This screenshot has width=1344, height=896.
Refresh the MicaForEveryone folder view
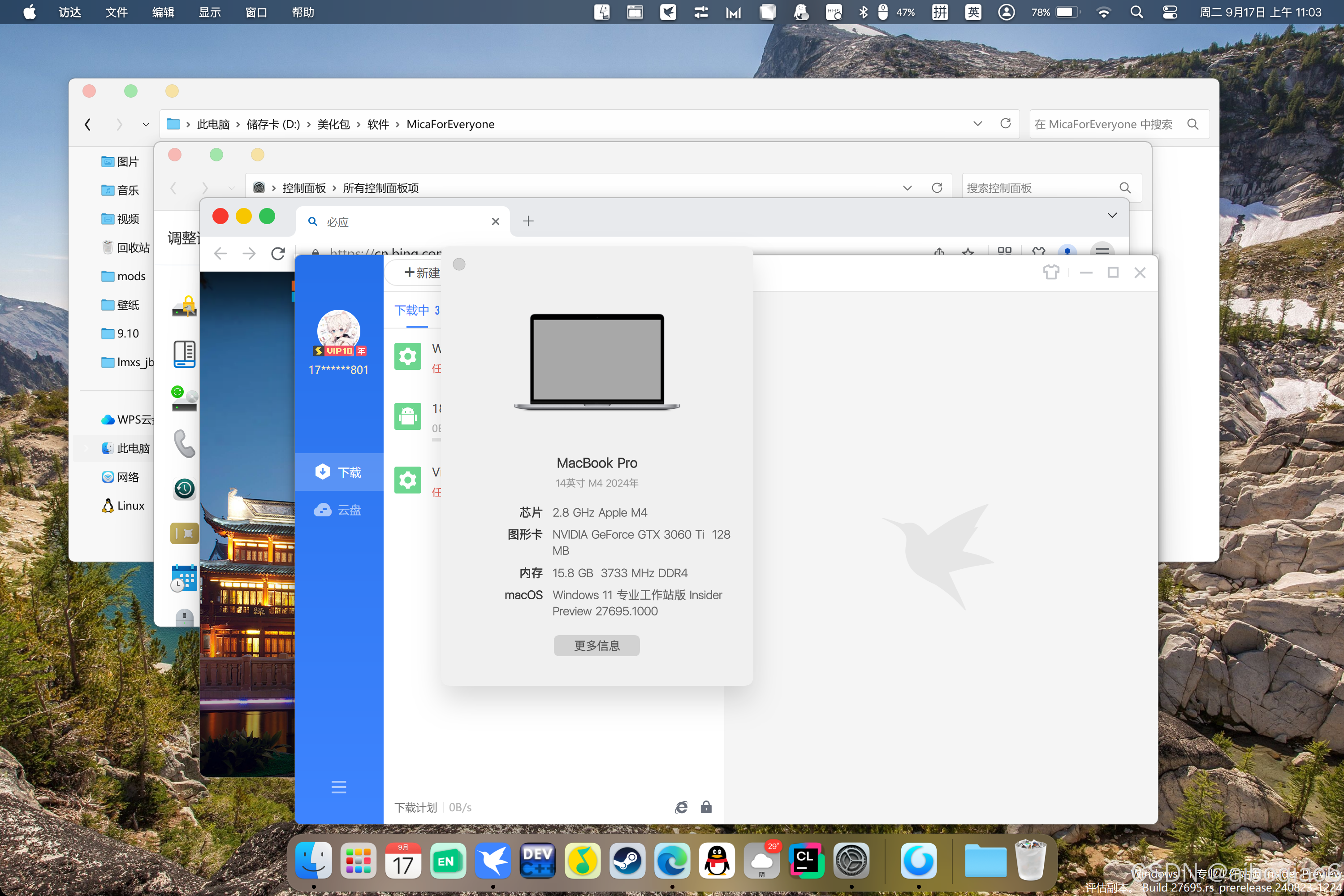(x=1005, y=123)
